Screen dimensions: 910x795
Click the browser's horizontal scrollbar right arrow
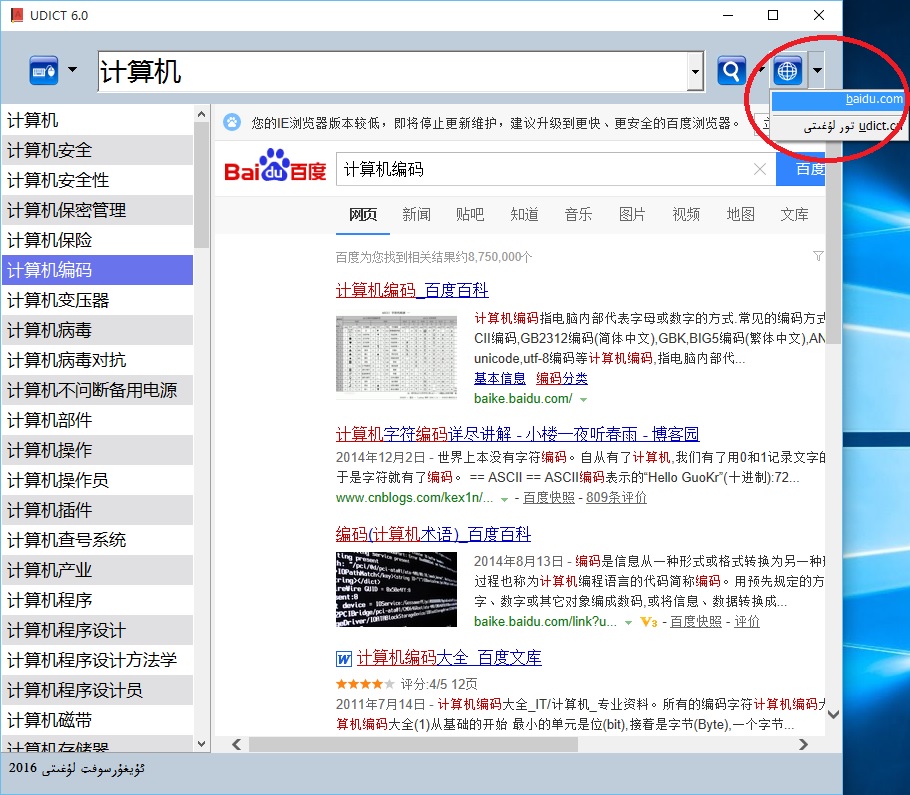(x=803, y=744)
